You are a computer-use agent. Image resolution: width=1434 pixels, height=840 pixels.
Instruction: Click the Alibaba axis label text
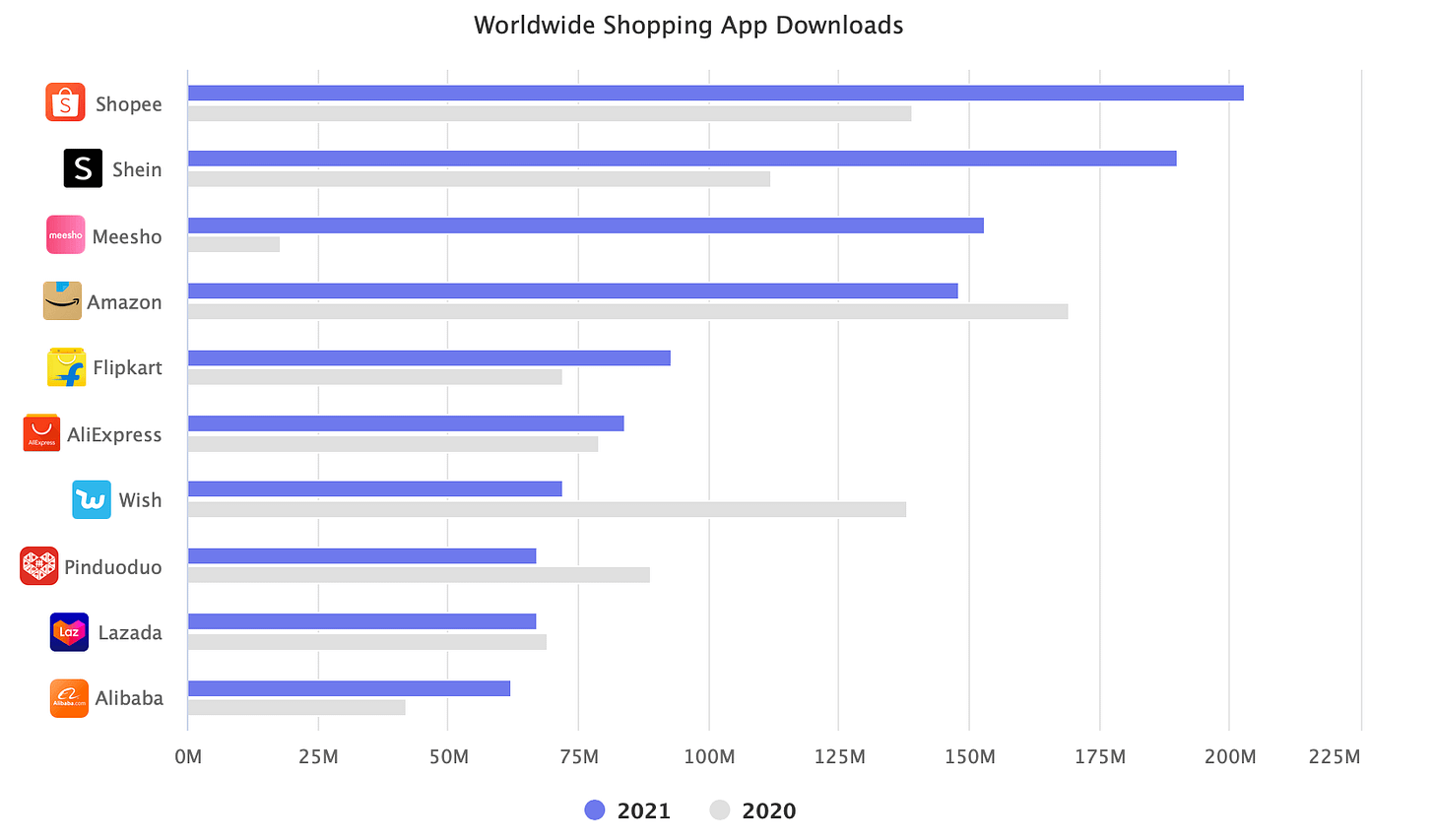(x=129, y=698)
